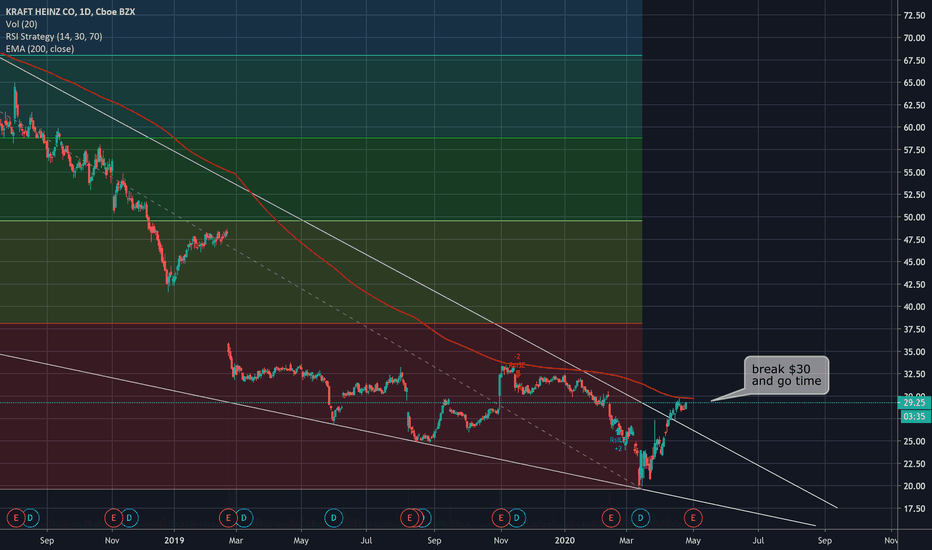
Task: Click the dividend D marker after Nov 2019
Action: [x=517, y=518]
